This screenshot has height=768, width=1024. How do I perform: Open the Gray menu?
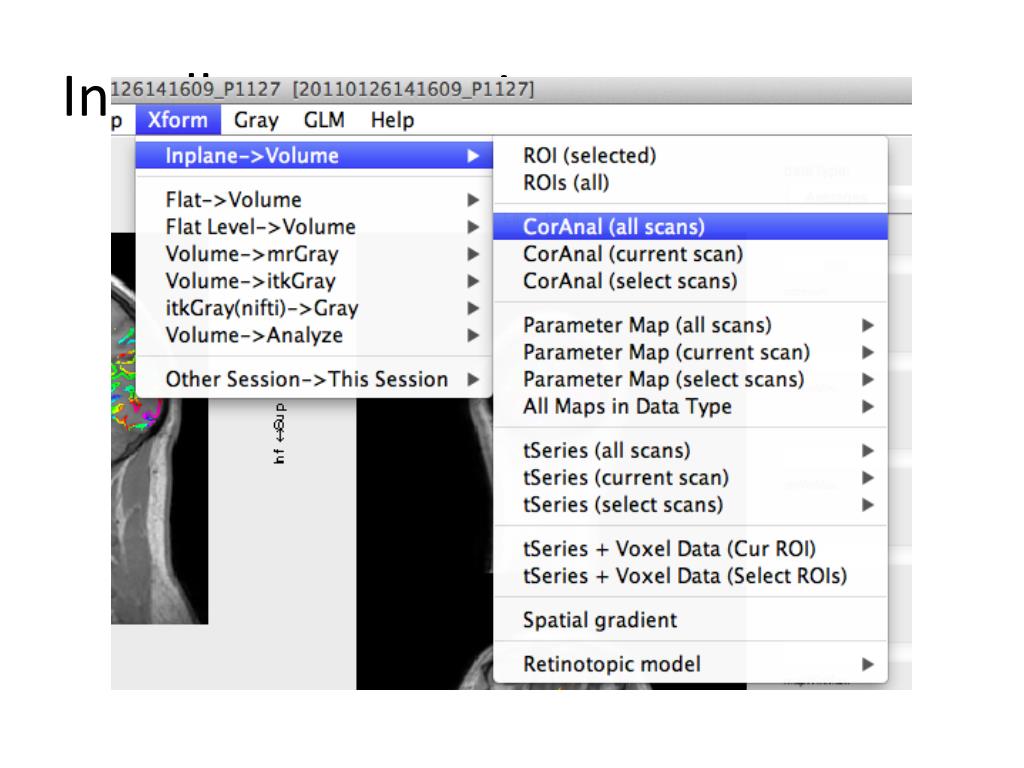(x=256, y=120)
